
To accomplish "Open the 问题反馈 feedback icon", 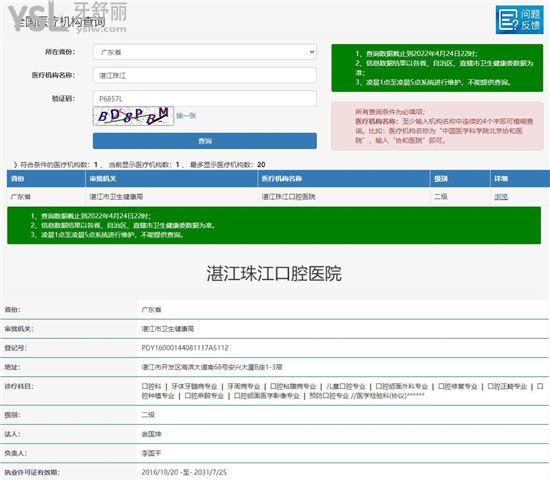I will click(519, 20).
